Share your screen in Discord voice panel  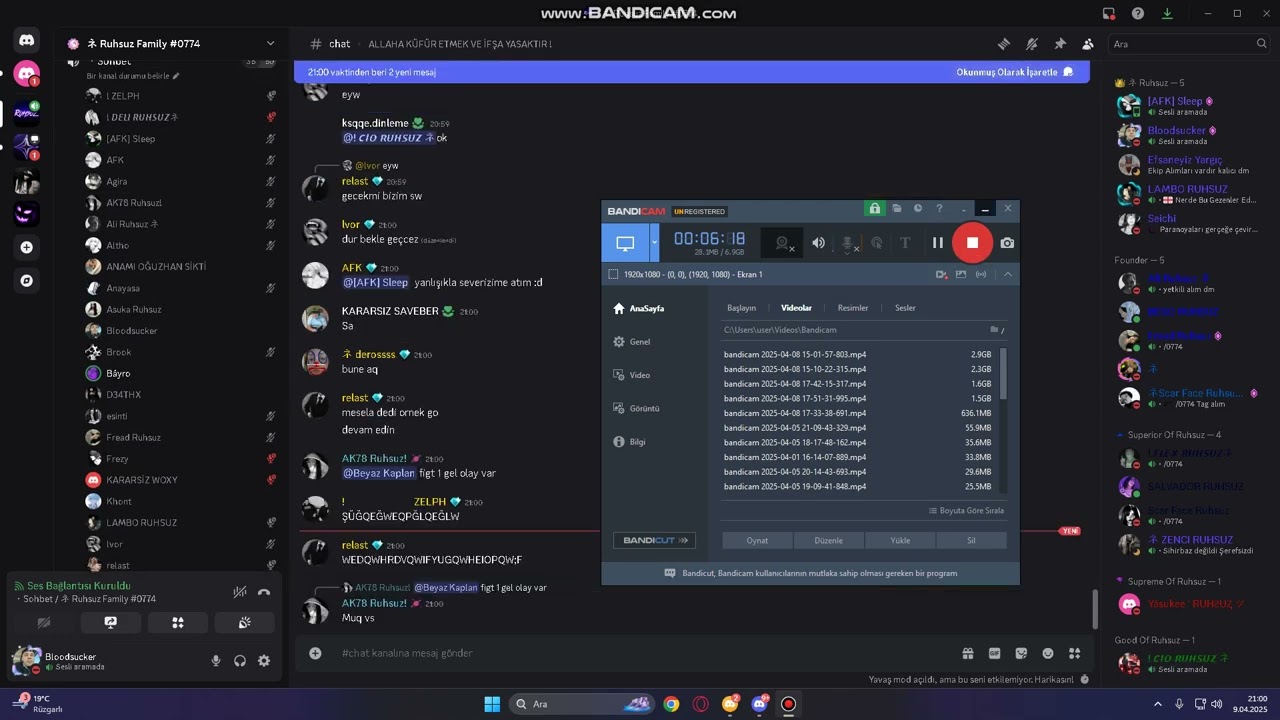coord(110,622)
